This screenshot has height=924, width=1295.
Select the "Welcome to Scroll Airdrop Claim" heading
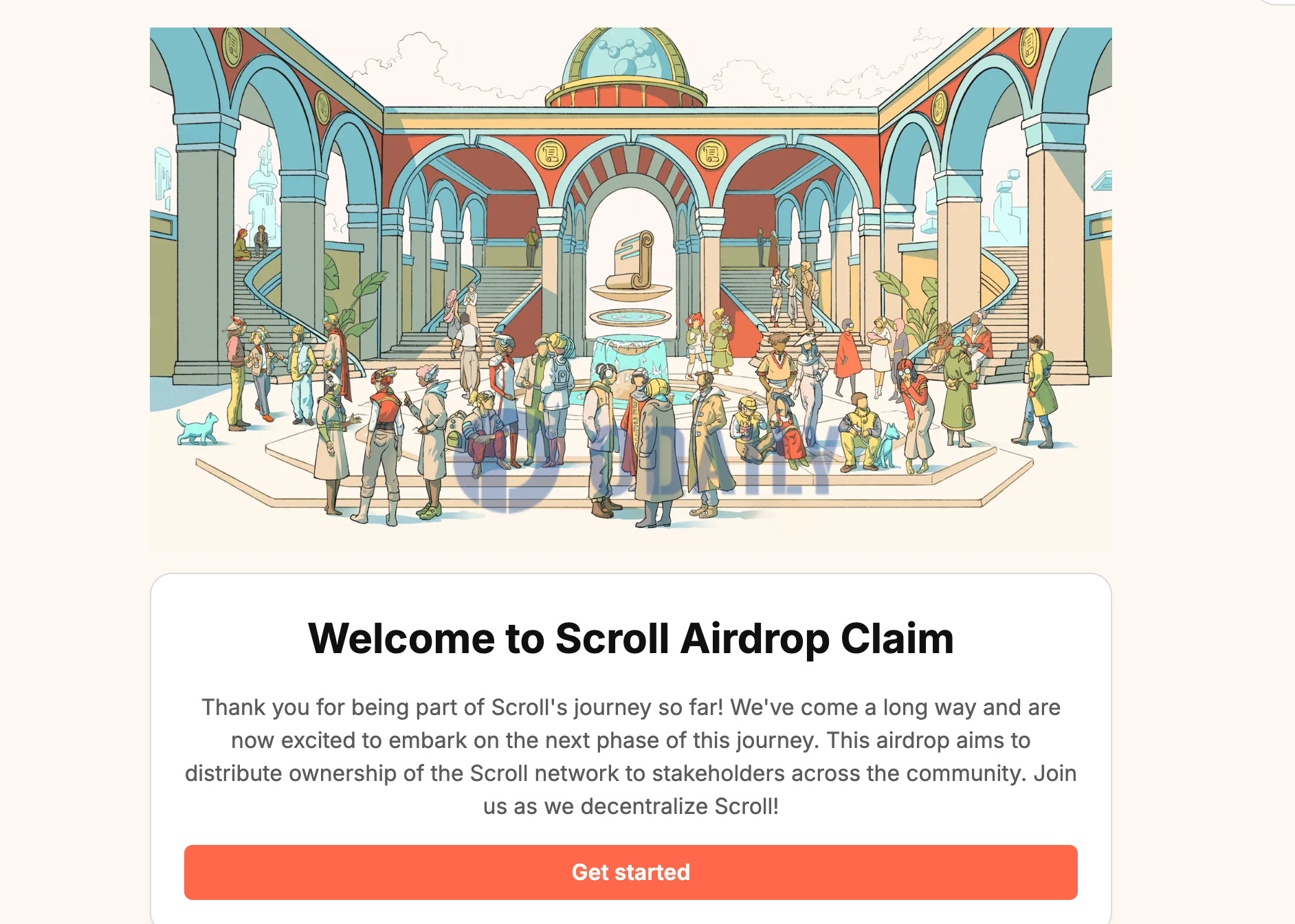630,639
